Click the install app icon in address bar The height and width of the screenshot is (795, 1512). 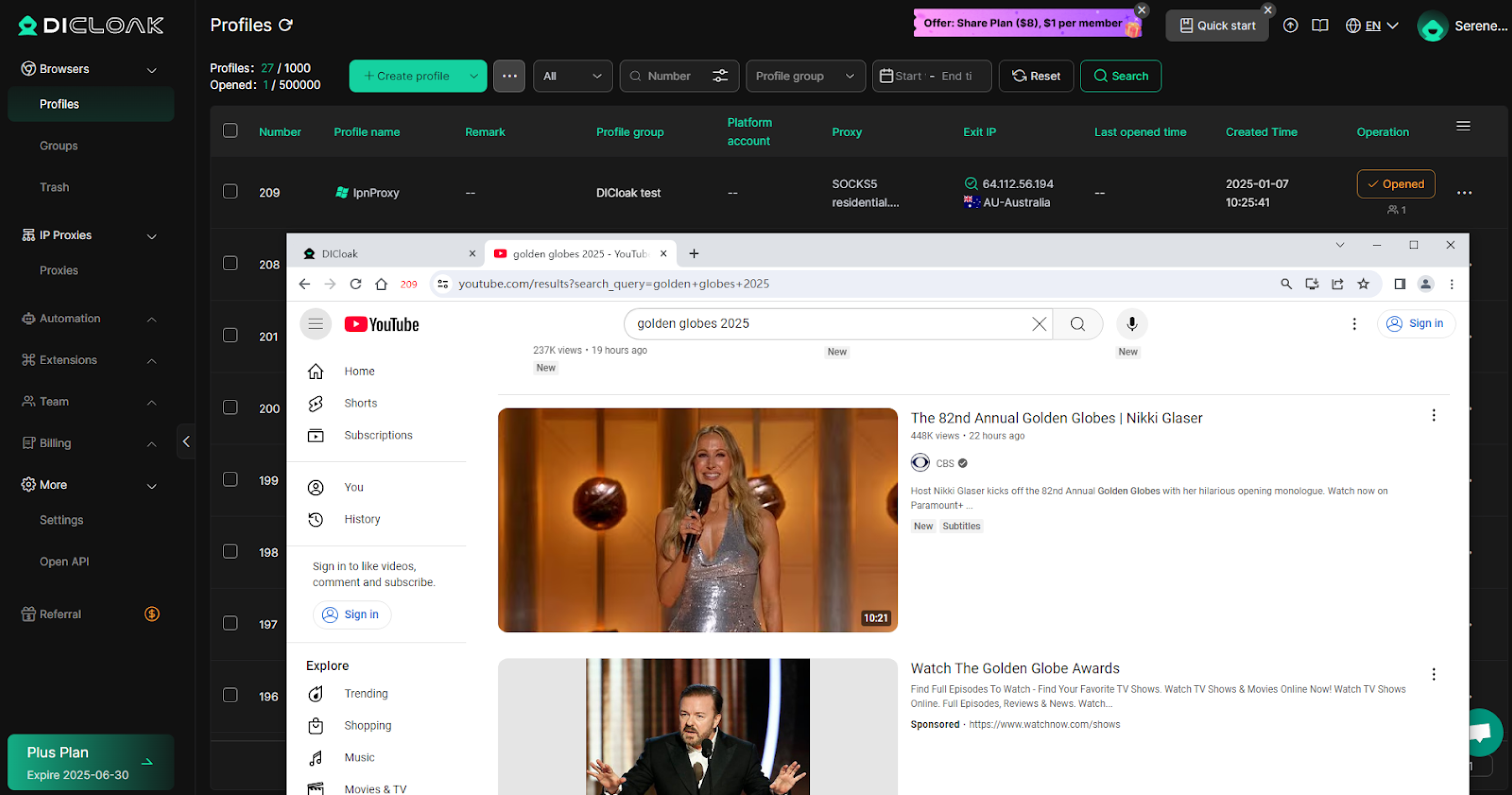click(1312, 284)
